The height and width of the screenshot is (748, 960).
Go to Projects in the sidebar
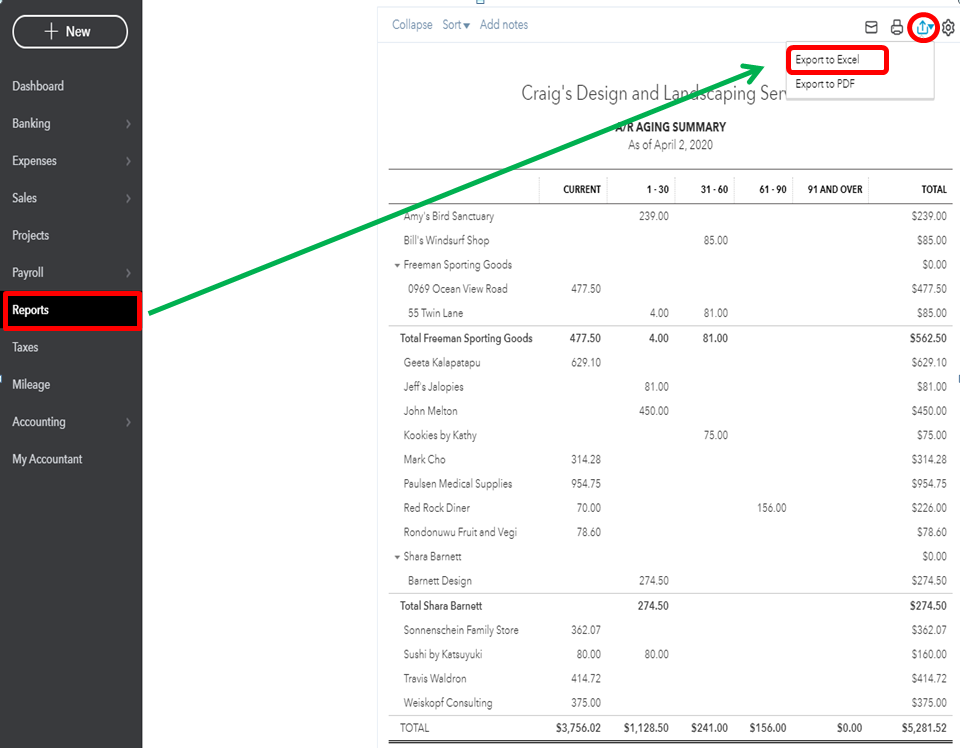coord(31,236)
